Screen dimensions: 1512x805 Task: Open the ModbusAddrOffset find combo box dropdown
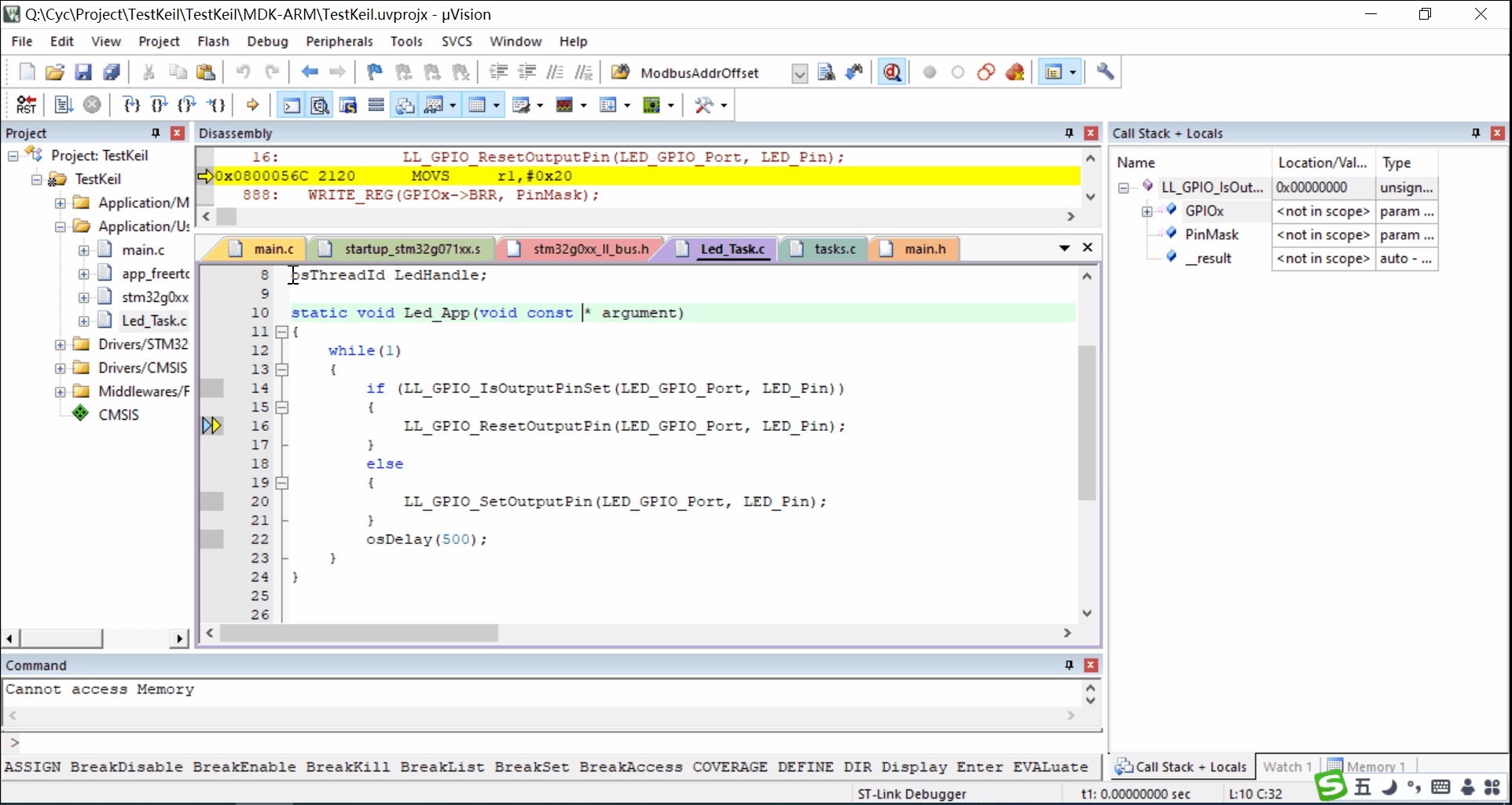pyautogui.click(x=799, y=73)
